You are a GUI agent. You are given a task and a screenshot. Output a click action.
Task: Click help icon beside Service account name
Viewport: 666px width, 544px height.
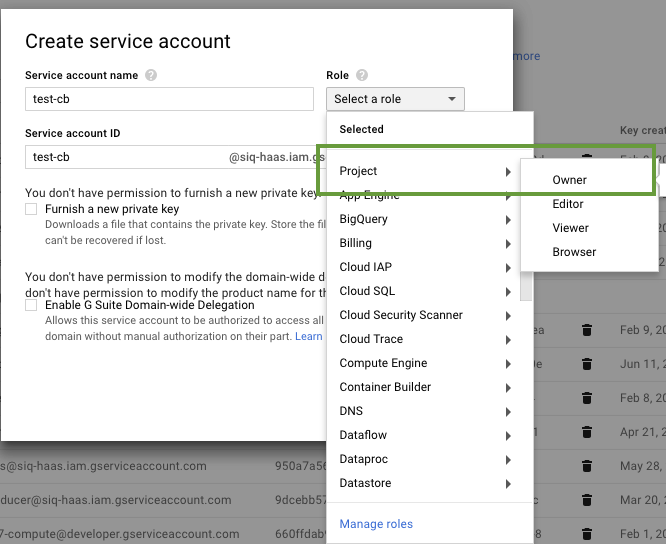click(x=151, y=75)
